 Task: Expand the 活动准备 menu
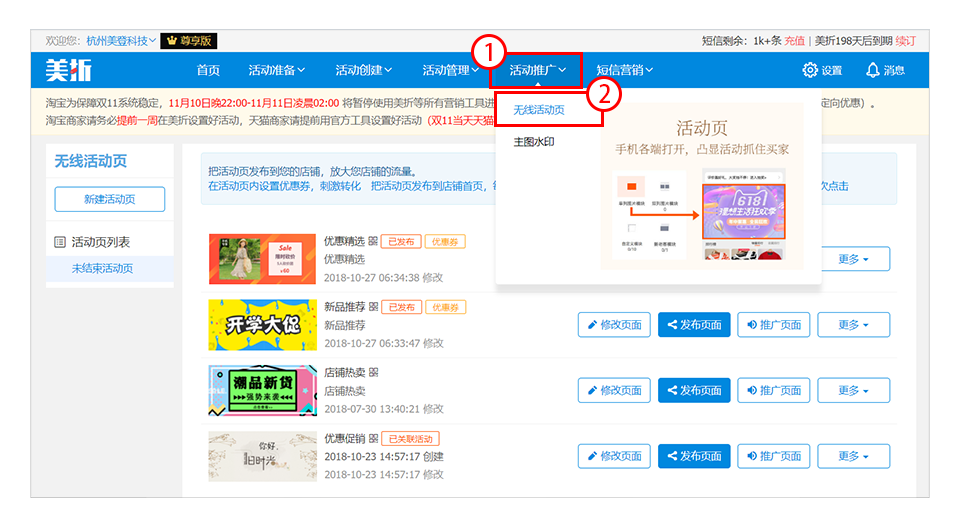276,70
